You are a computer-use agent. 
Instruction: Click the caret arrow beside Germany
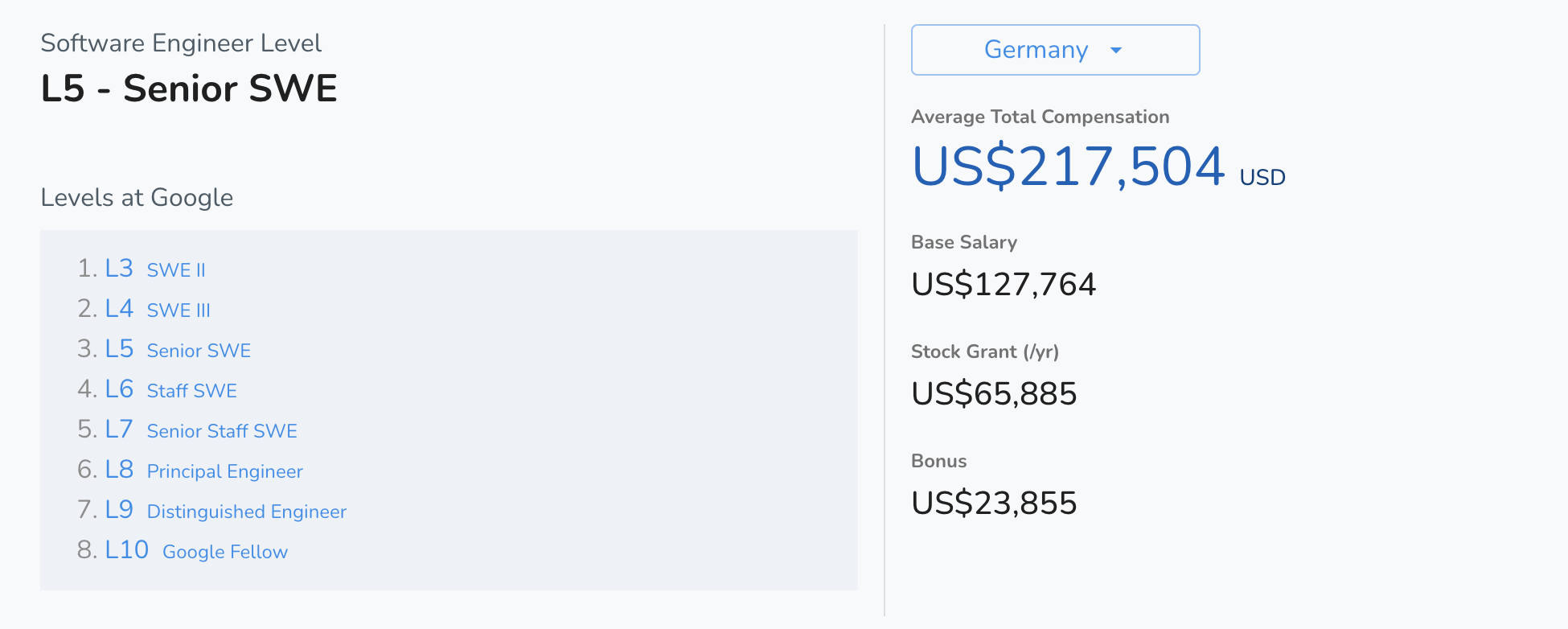click(x=1116, y=51)
